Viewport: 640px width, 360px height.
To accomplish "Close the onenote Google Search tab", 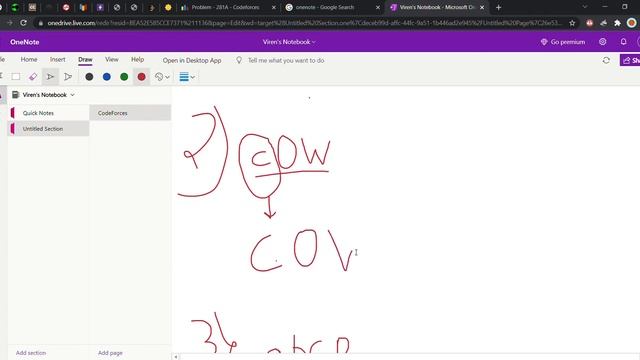I will click(378, 7).
